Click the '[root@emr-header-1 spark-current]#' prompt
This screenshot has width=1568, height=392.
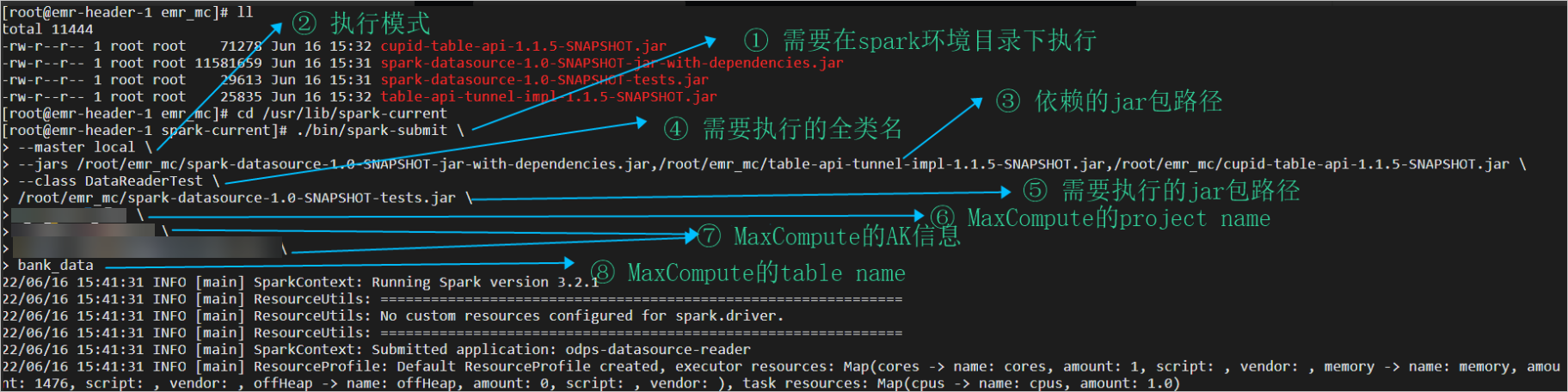coord(145,131)
